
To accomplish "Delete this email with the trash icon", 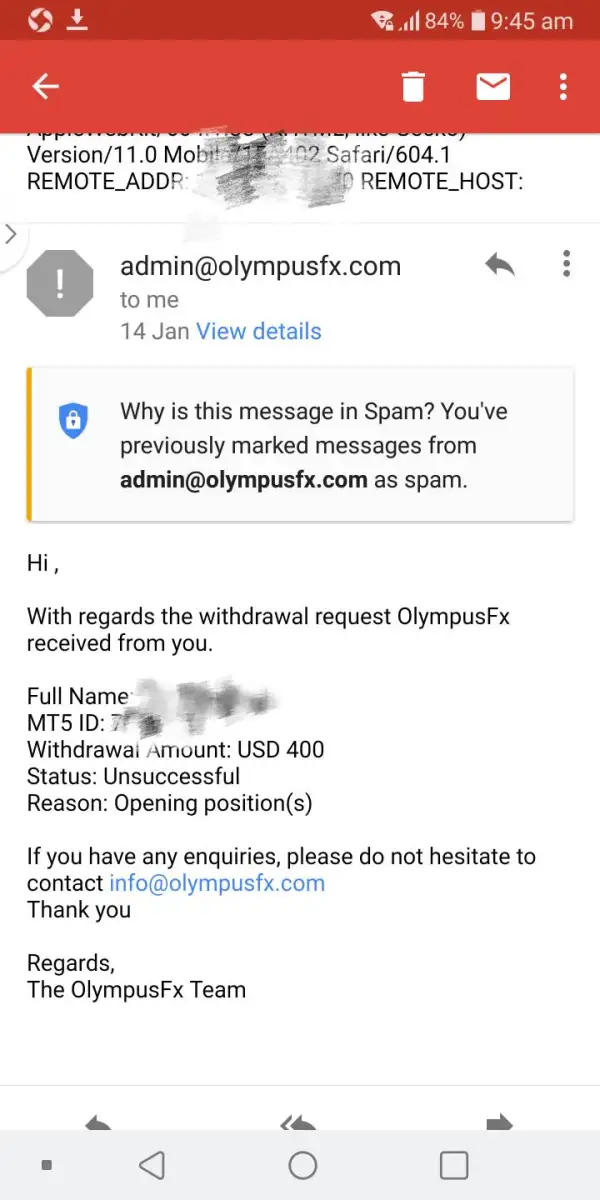I will click(x=413, y=87).
